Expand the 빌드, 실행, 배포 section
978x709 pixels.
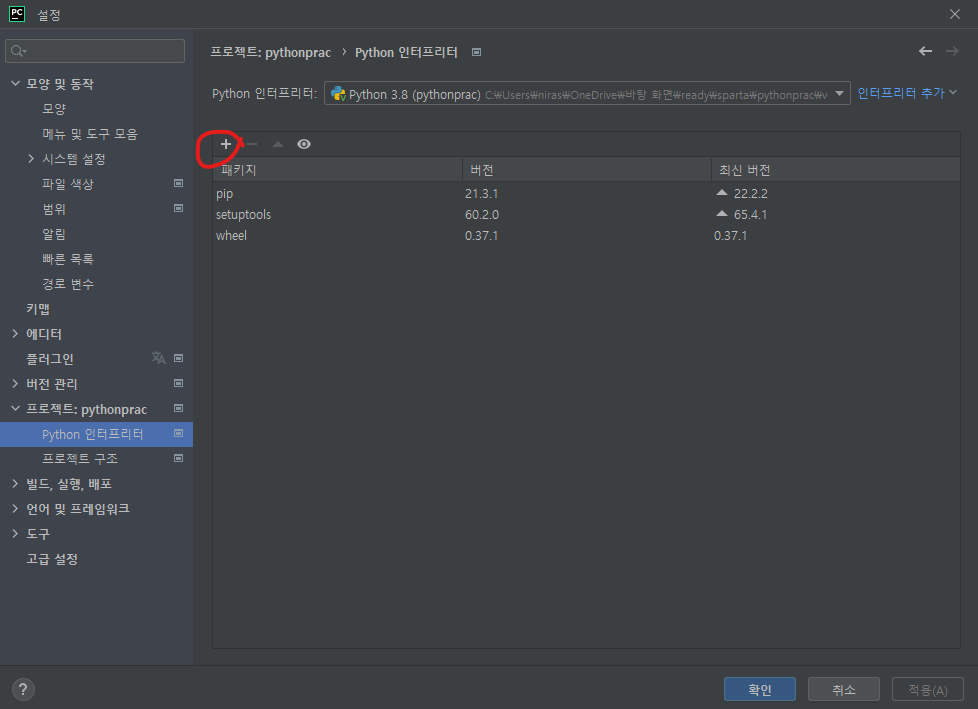[16, 483]
